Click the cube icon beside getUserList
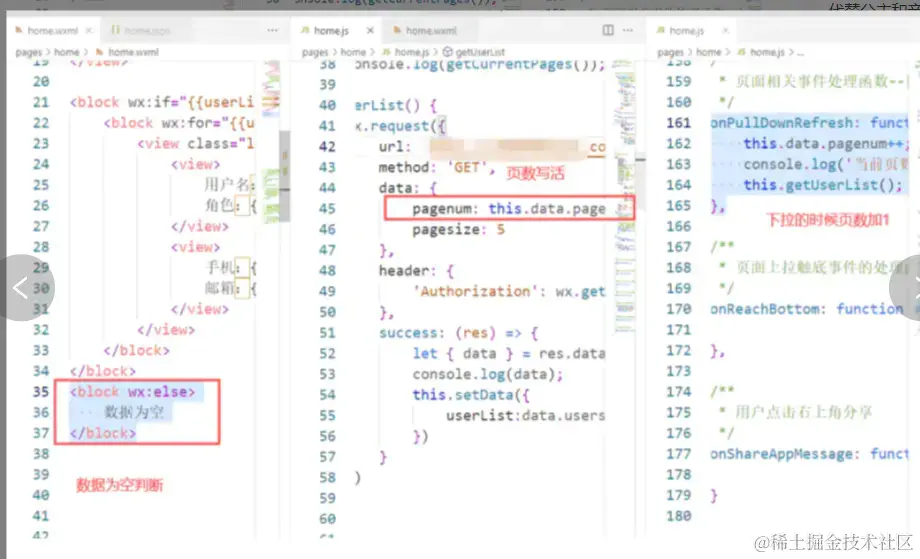The height and width of the screenshot is (559, 920). coord(448,52)
